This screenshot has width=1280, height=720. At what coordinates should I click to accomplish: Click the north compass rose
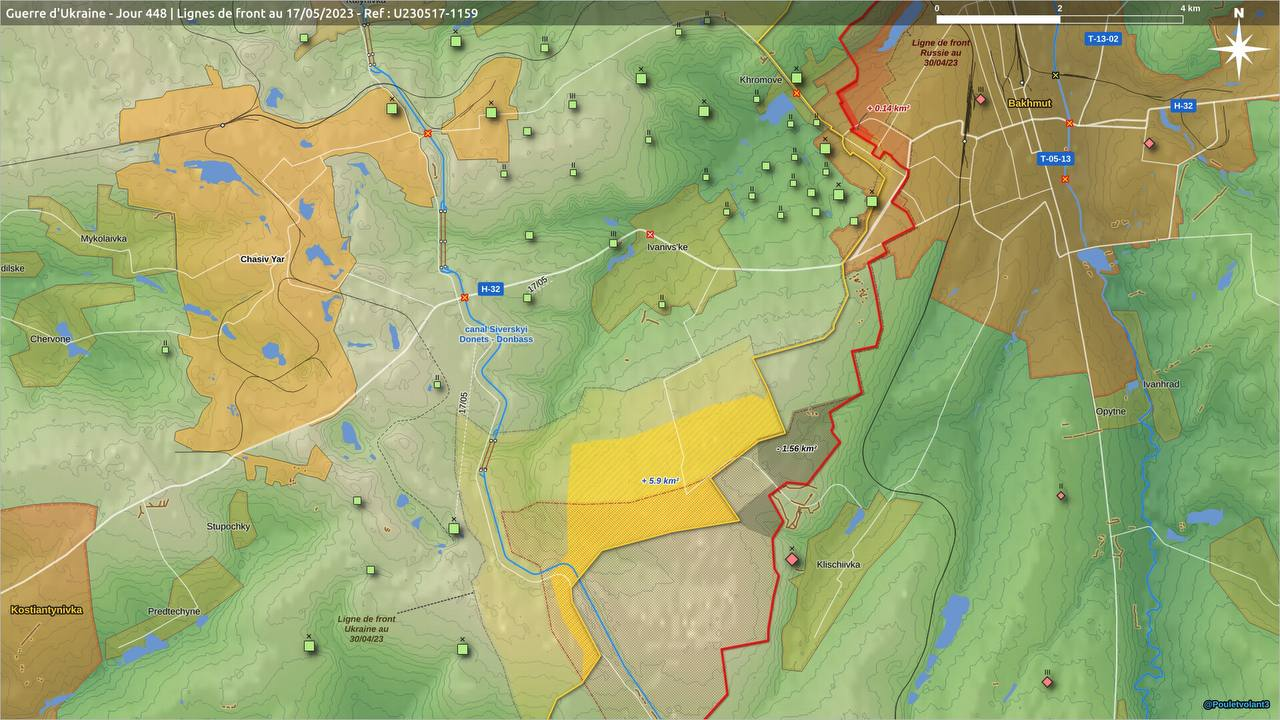pos(1238,47)
